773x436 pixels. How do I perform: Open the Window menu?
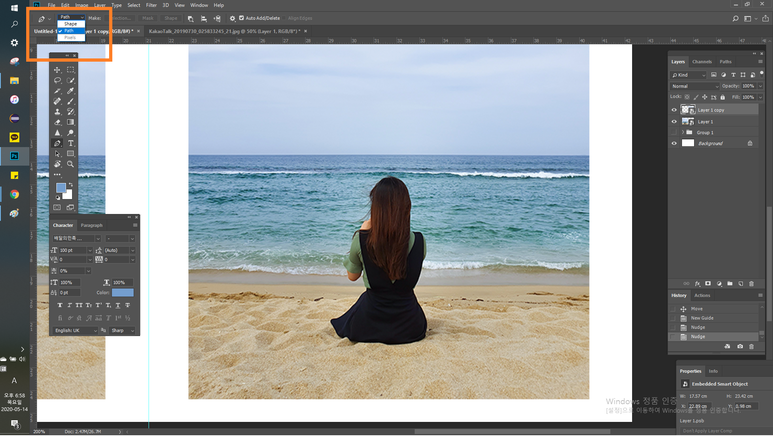(199, 5)
